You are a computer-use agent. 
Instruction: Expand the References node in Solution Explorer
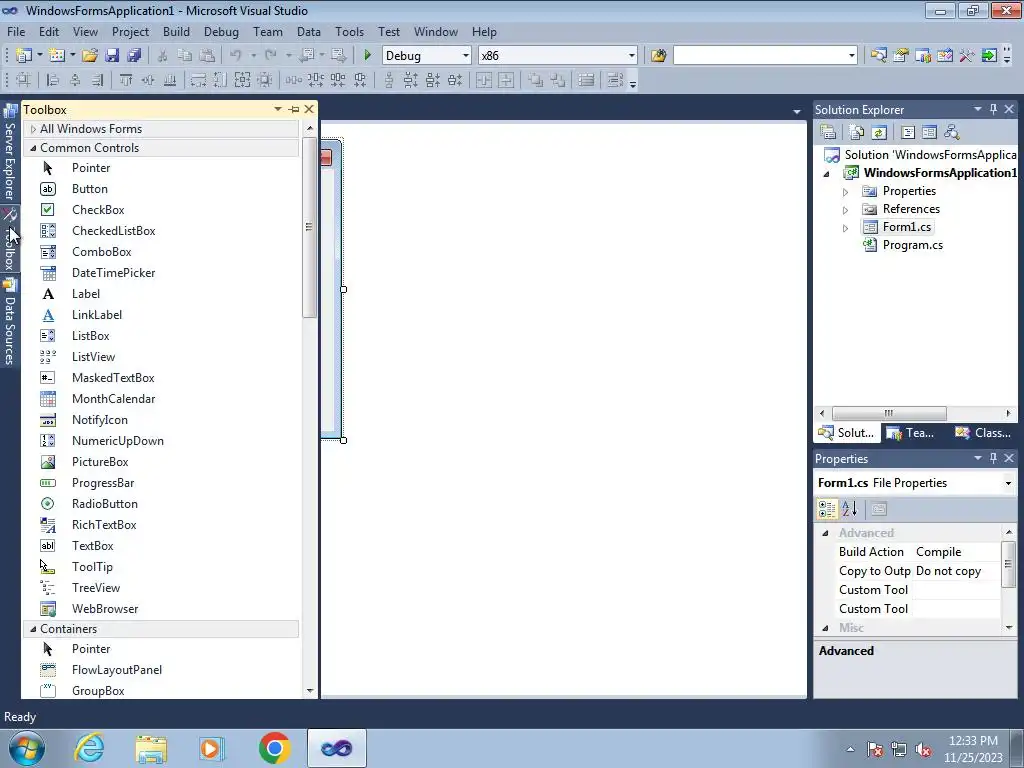pos(845,210)
